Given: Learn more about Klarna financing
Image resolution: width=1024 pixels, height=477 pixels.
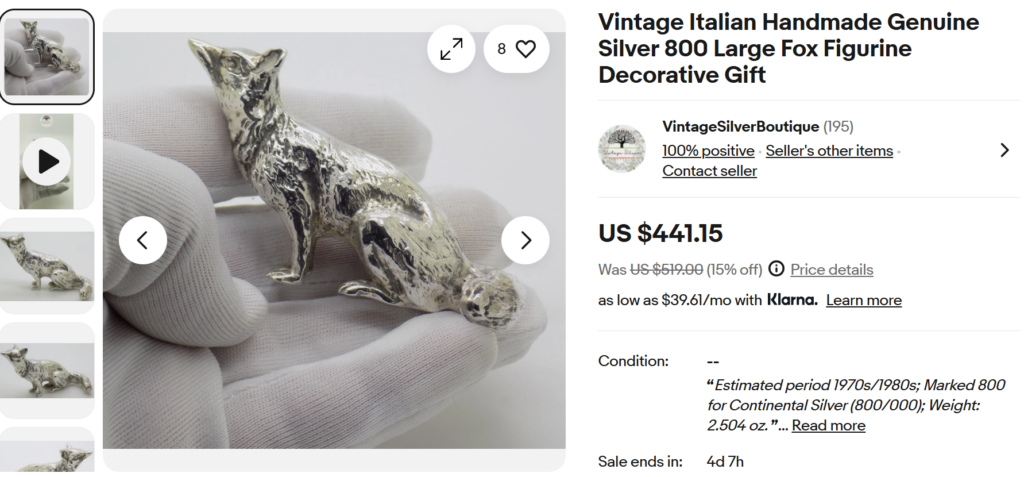Looking at the screenshot, I should pos(863,300).
